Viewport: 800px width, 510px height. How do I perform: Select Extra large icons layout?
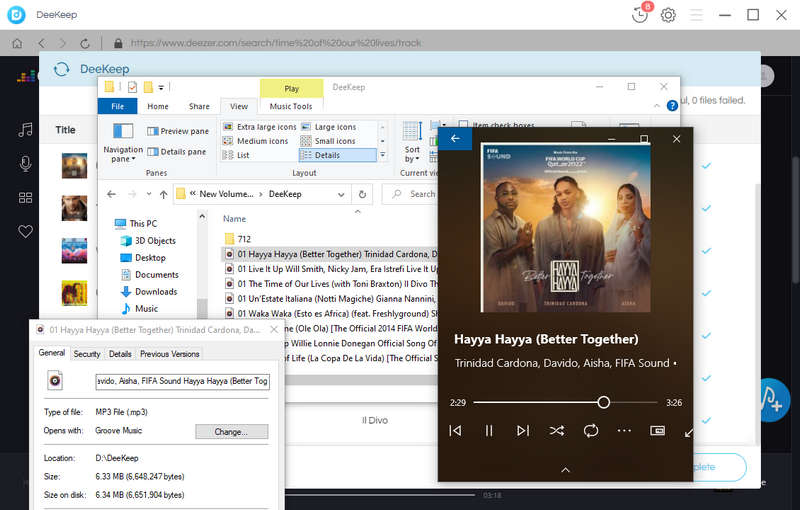pos(260,126)
